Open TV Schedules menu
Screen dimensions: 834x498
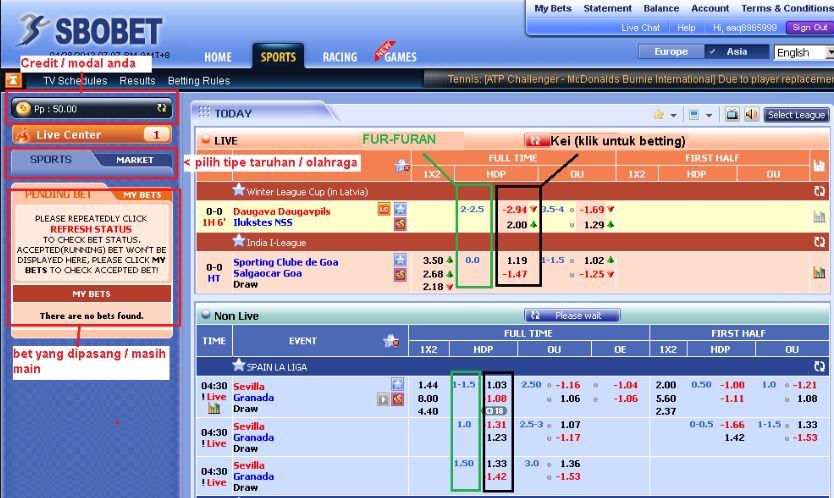[75, 81]
